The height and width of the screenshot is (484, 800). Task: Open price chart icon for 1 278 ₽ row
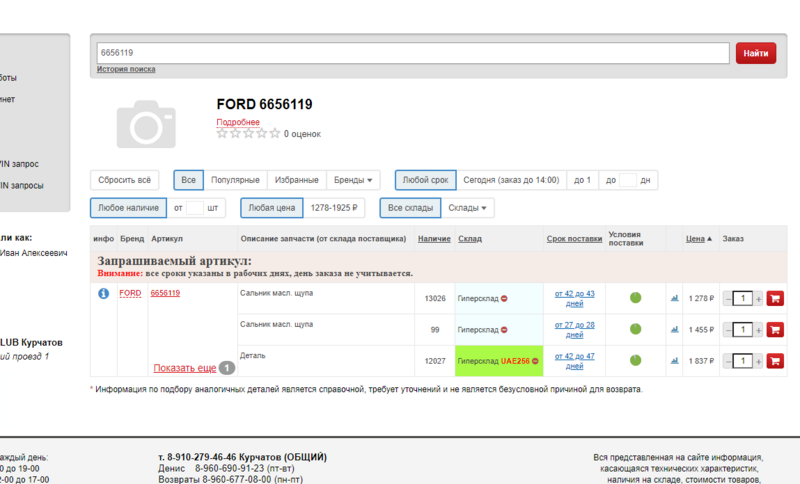click(674, 298)
